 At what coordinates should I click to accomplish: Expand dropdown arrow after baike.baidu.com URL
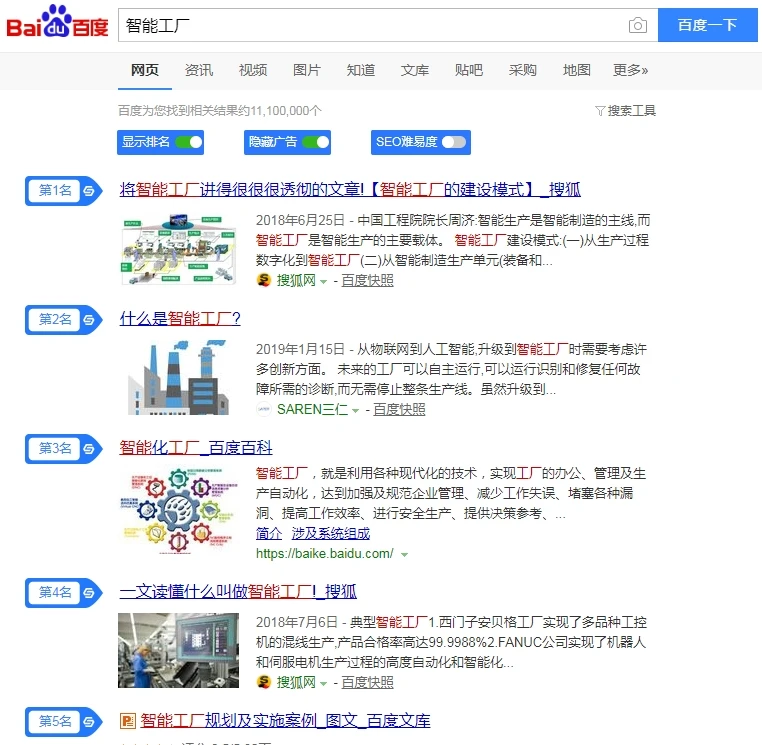[x=404, y=554]
